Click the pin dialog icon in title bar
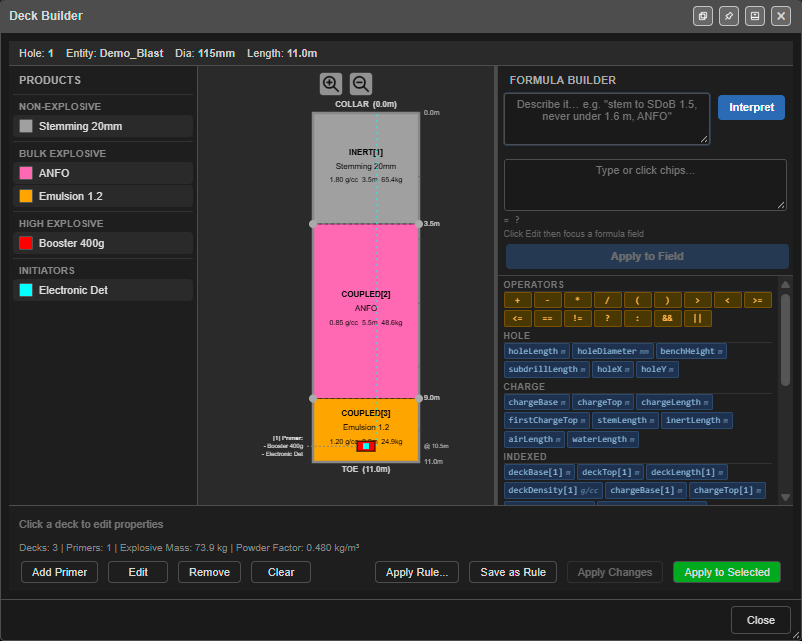This screenshot has width=802, height=641. 729,16
